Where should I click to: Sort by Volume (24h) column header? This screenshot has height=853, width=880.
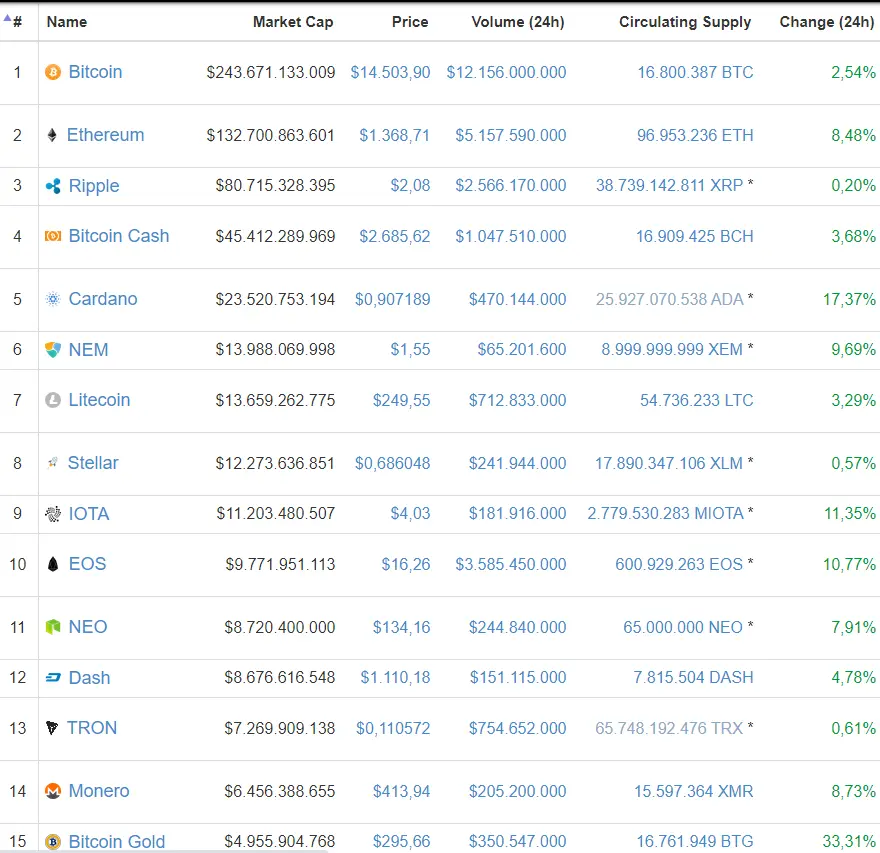(518, 22)
